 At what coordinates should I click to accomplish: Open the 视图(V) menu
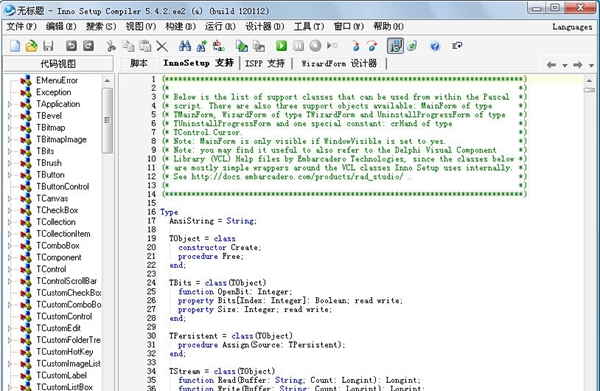pos(141,26)
